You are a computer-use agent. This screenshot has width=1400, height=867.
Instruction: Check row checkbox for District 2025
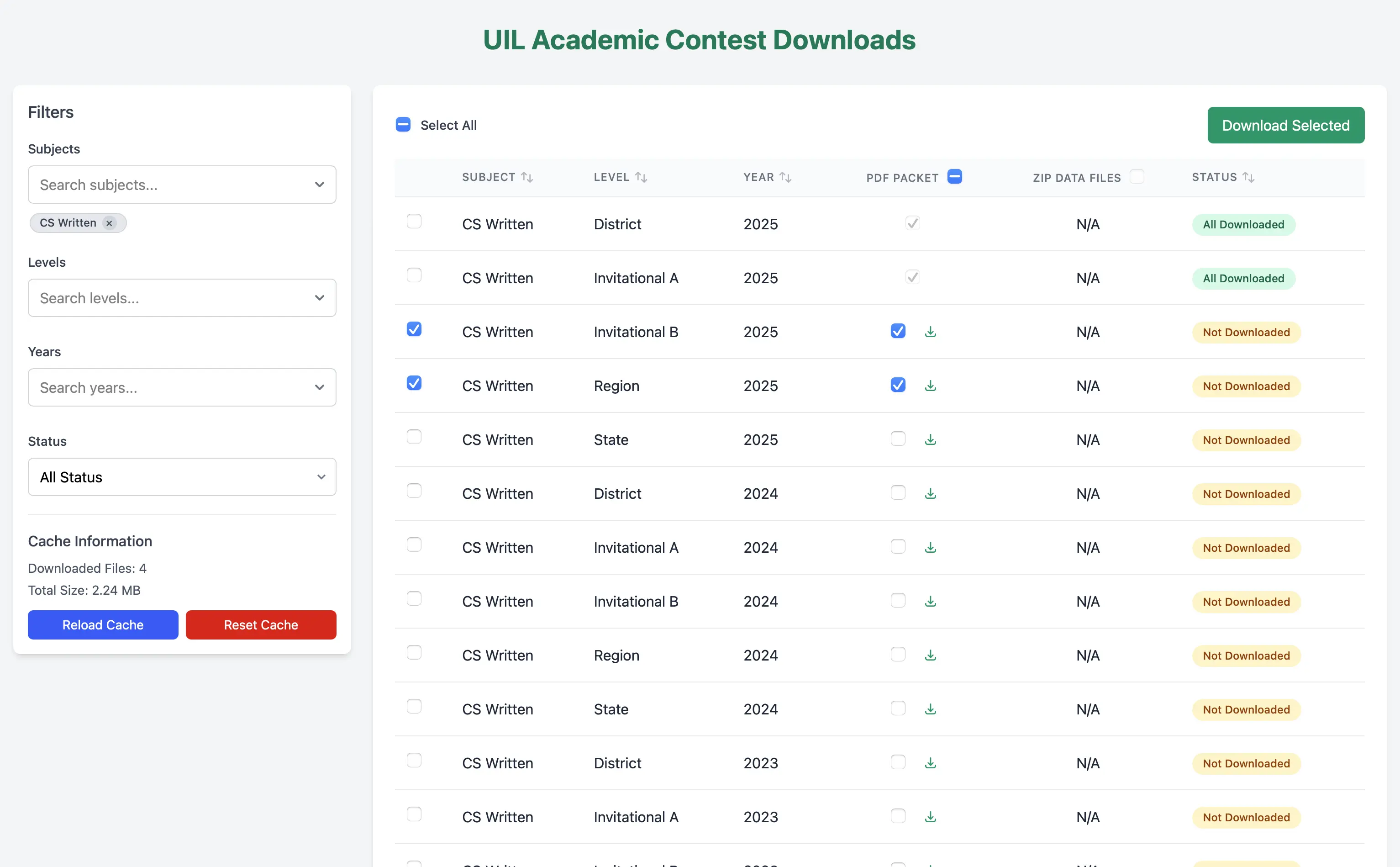click(x=414, y=221)
